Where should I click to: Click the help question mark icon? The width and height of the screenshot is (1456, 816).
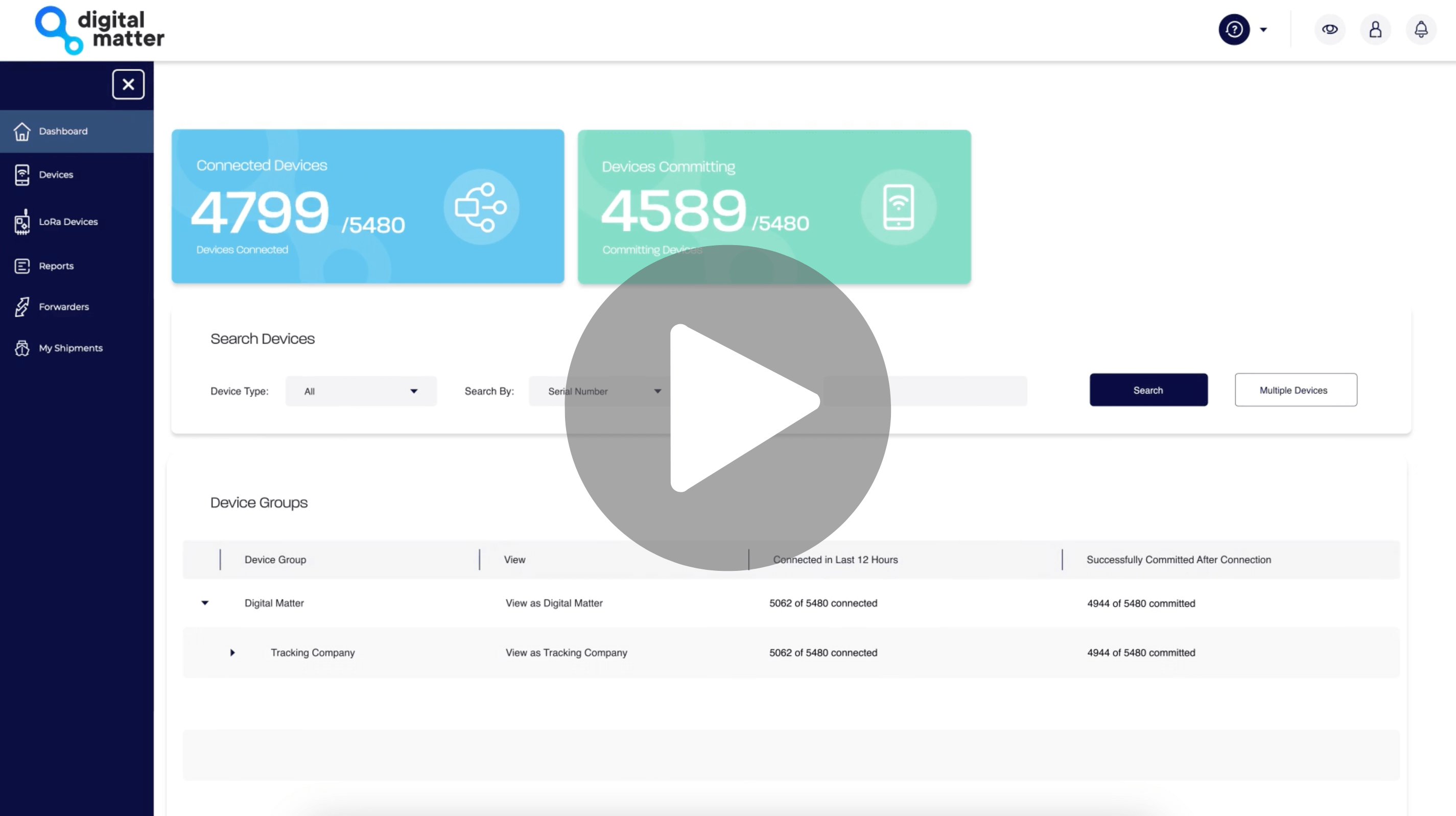(x=1234, y=30)
